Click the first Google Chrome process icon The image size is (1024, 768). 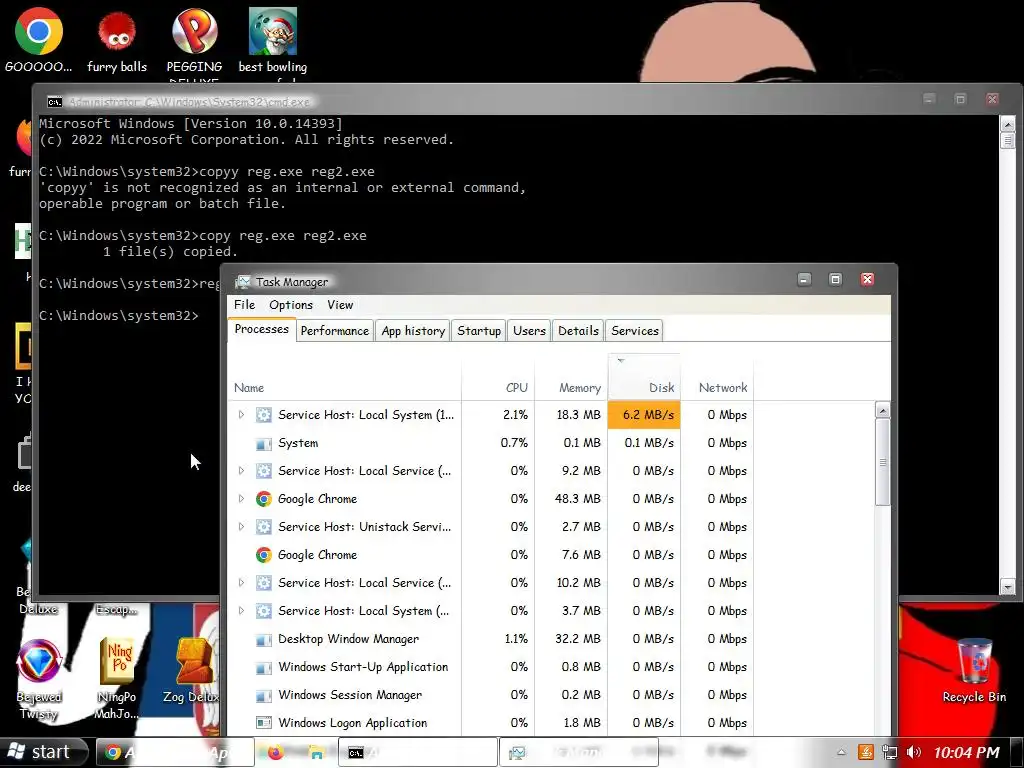[263, 499]
